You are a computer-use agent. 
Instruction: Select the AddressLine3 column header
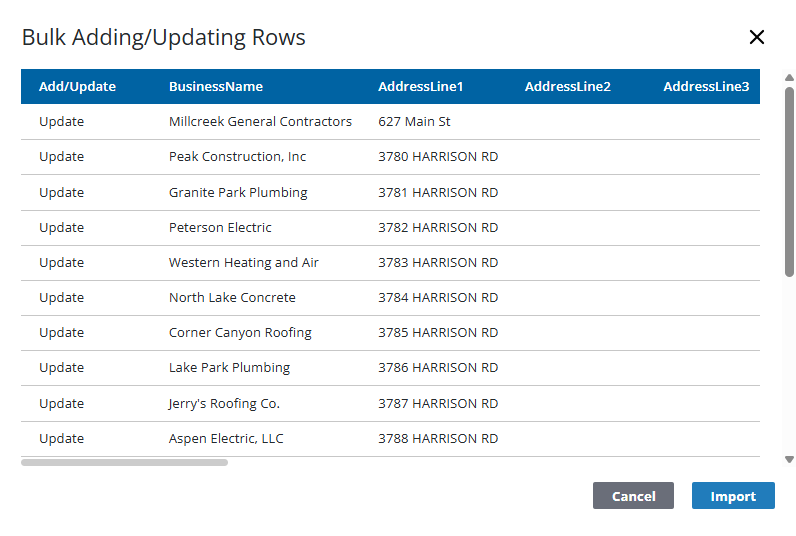(705, 87)
